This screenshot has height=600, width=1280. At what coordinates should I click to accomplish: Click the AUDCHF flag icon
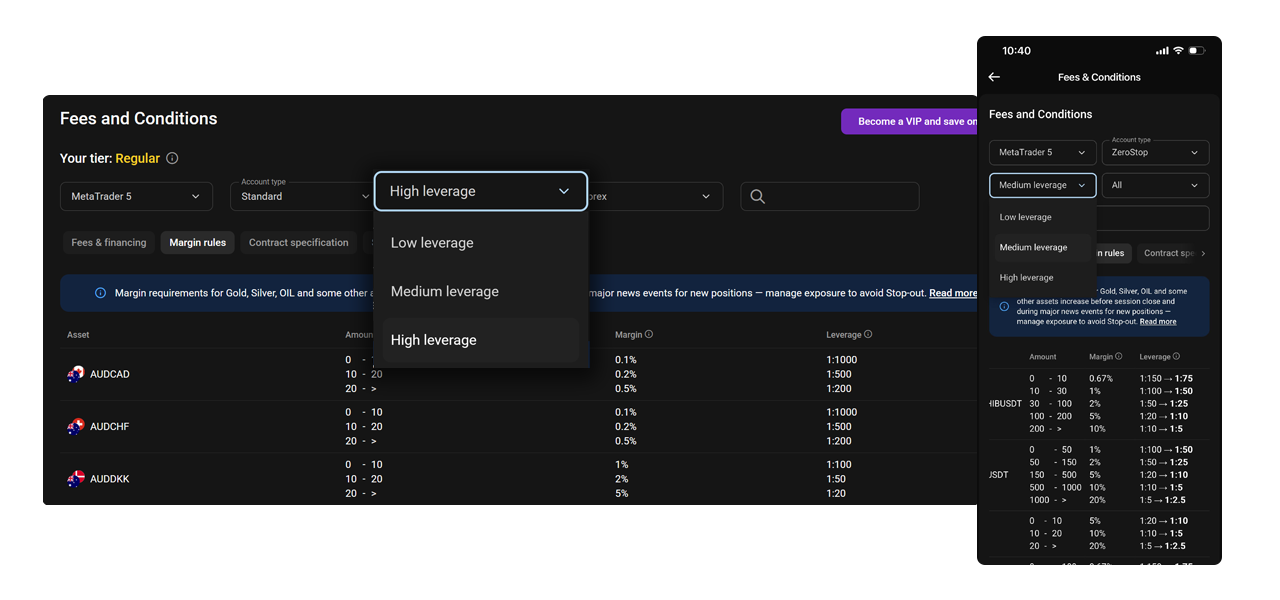75,427
